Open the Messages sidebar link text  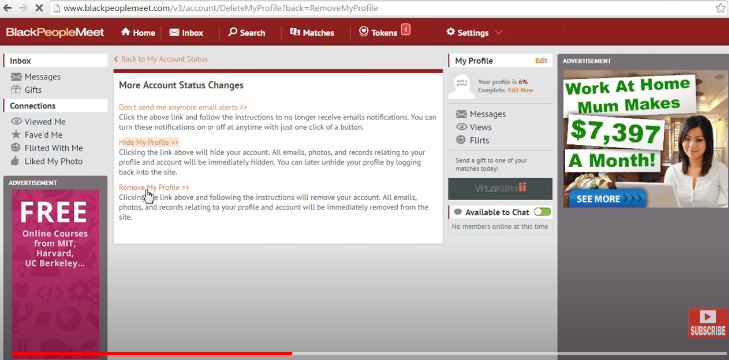[43, 77]
